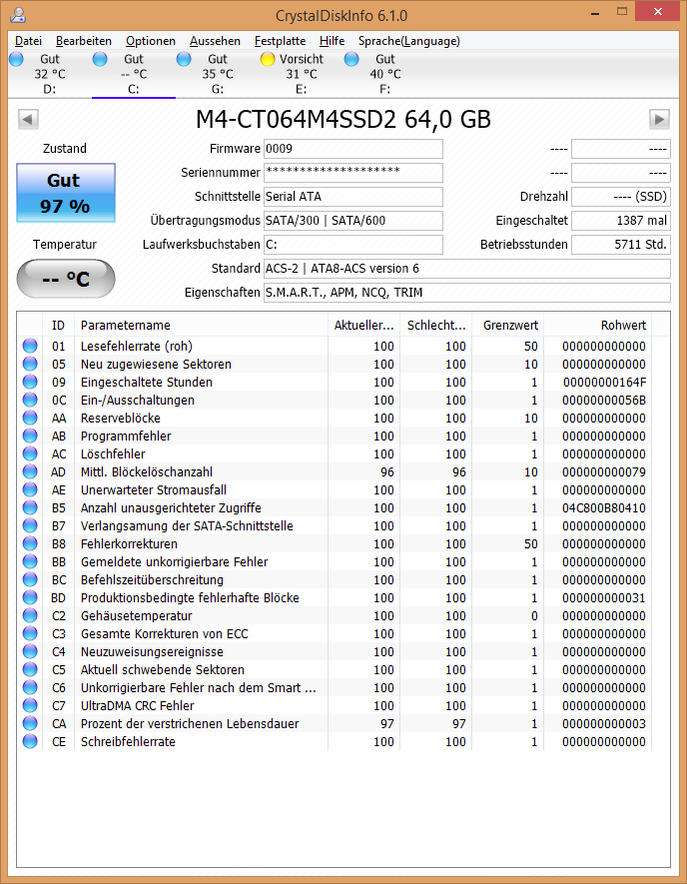This screenshot has height=884, width=687.
Task: Click status orb for Unerwarteter Stromausfall
Action: [x=30, y=490]
